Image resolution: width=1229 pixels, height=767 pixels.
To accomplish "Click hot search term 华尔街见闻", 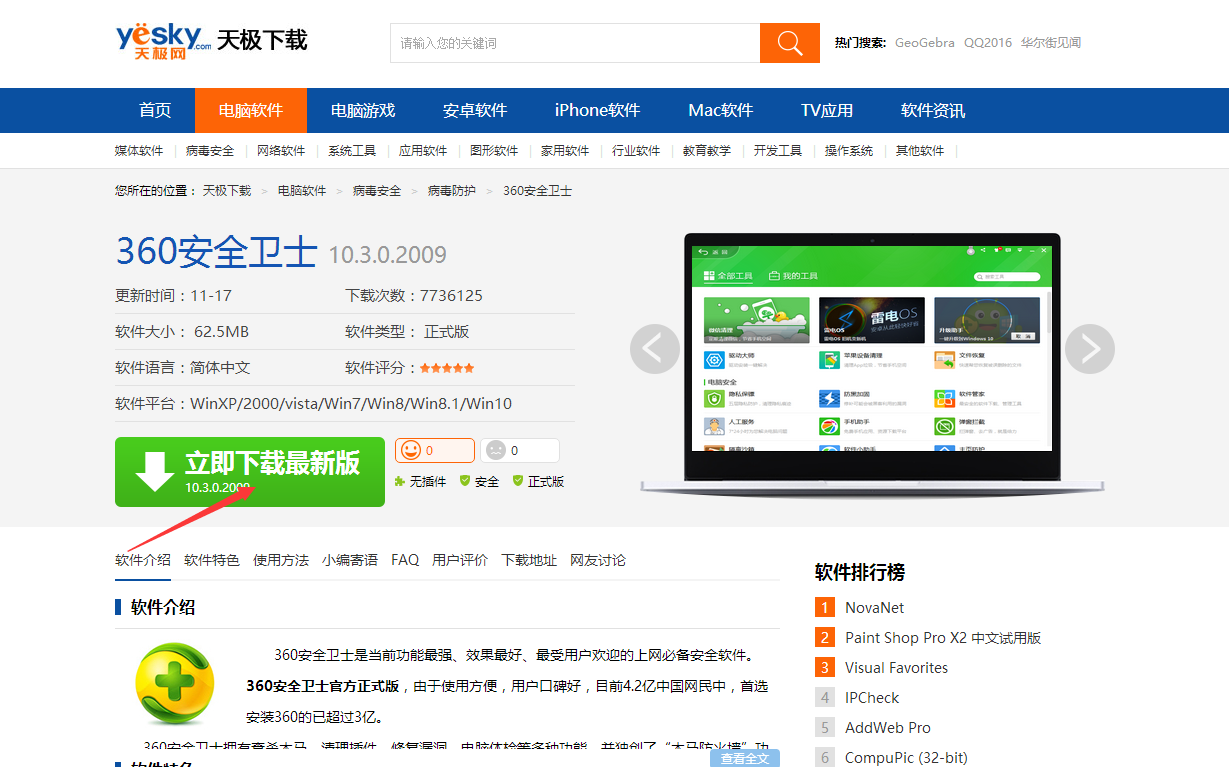I will pos(1051,43).
